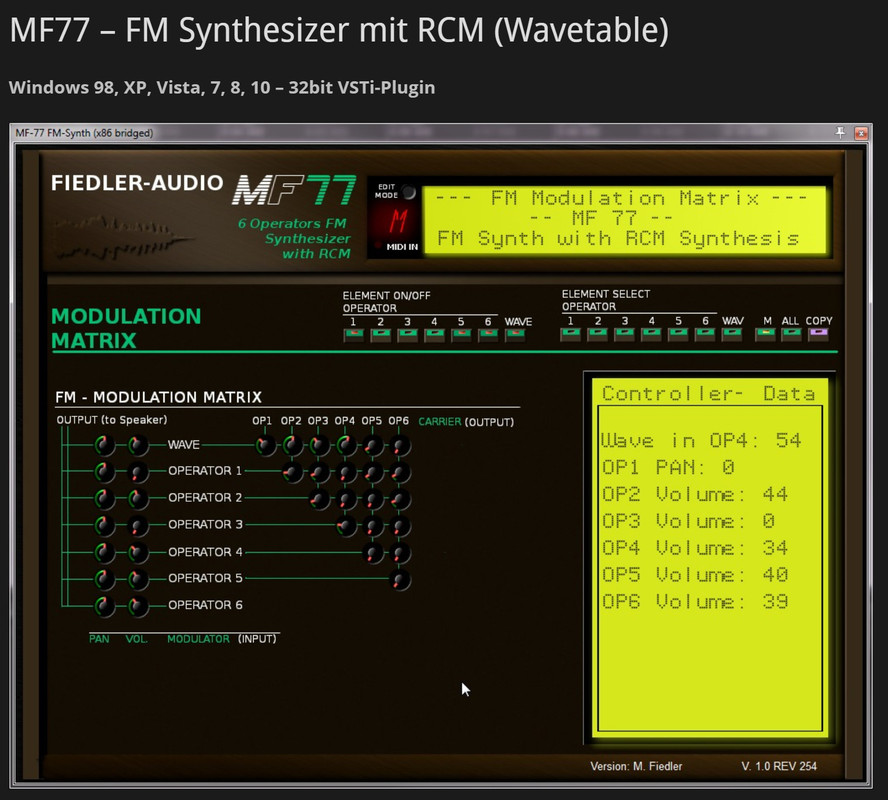Click the Operator 4 VOL knob
Screen dimensions: 888x800
137,553
